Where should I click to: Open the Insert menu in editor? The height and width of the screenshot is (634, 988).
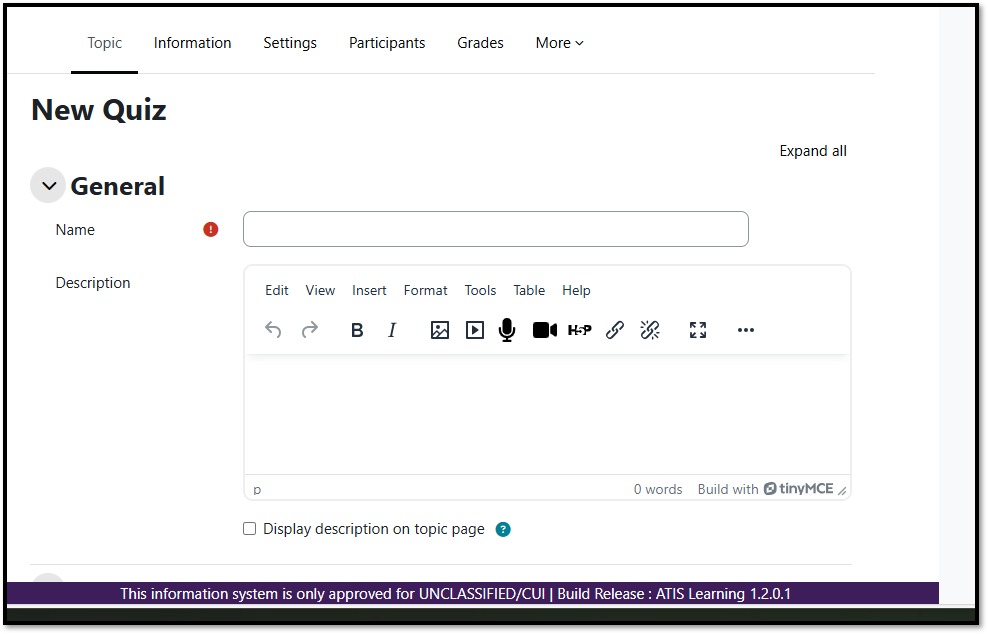coord(369,290)
